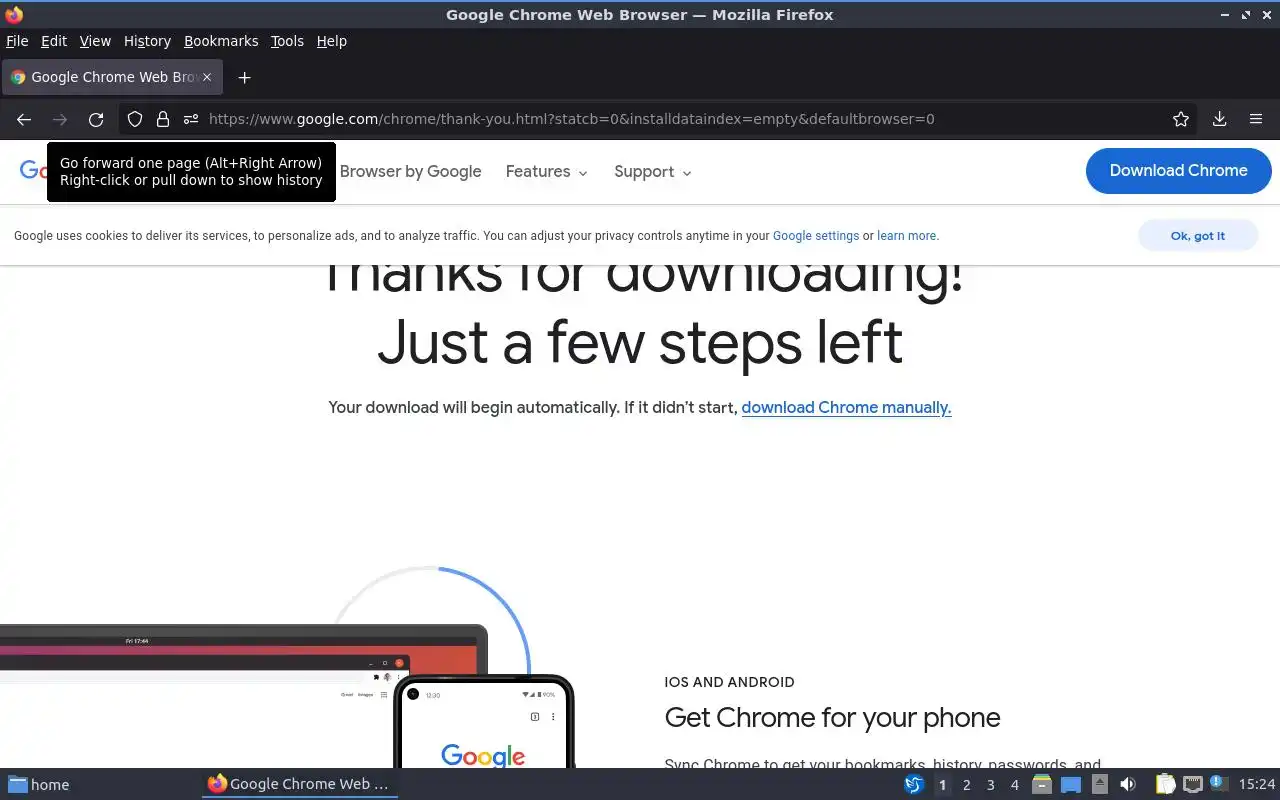Close the Google Chrome Web Browser tab
The image size is (1280, 800).
pos(207,77)
